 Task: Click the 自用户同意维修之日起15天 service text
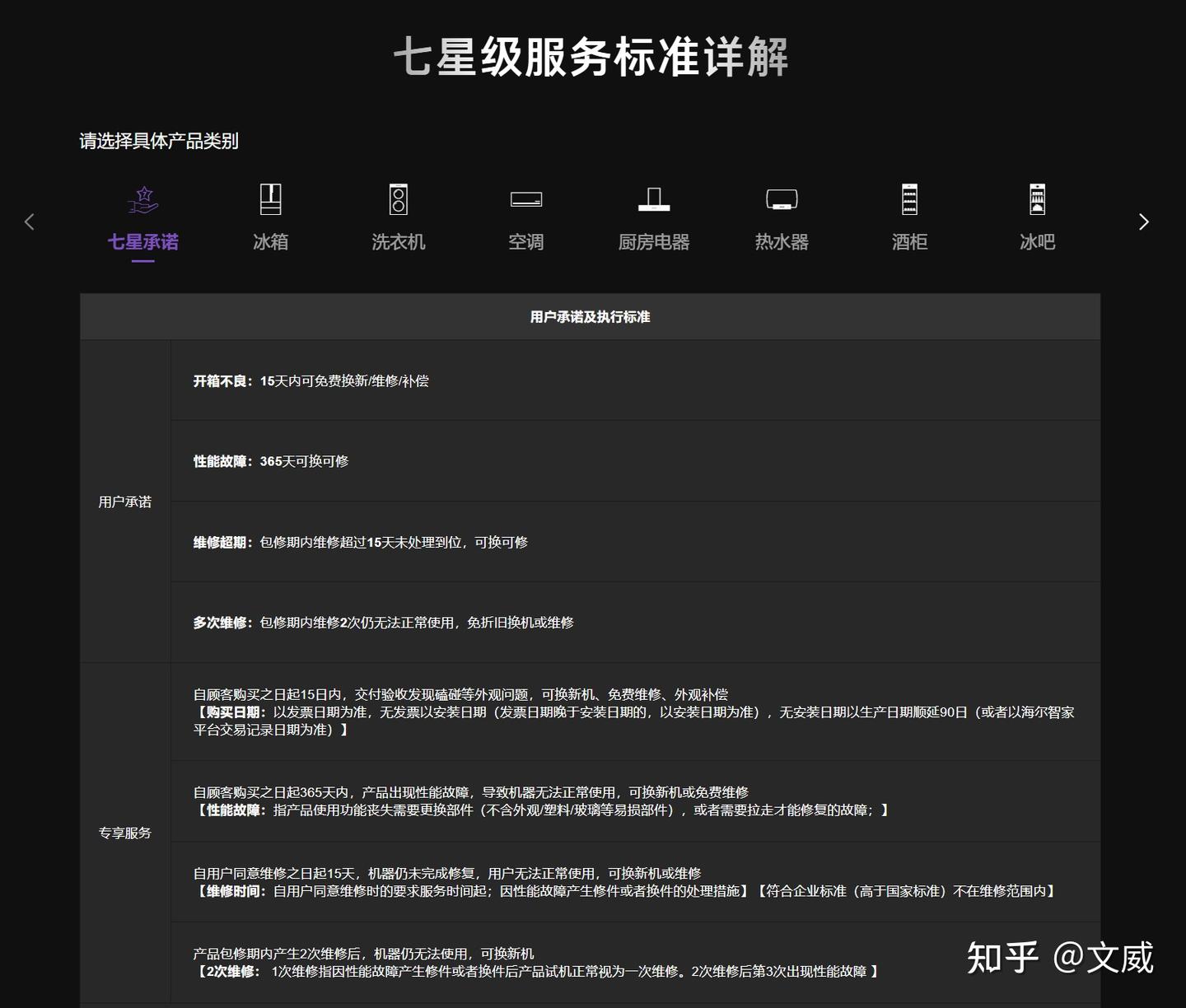(x=447, y=873)
